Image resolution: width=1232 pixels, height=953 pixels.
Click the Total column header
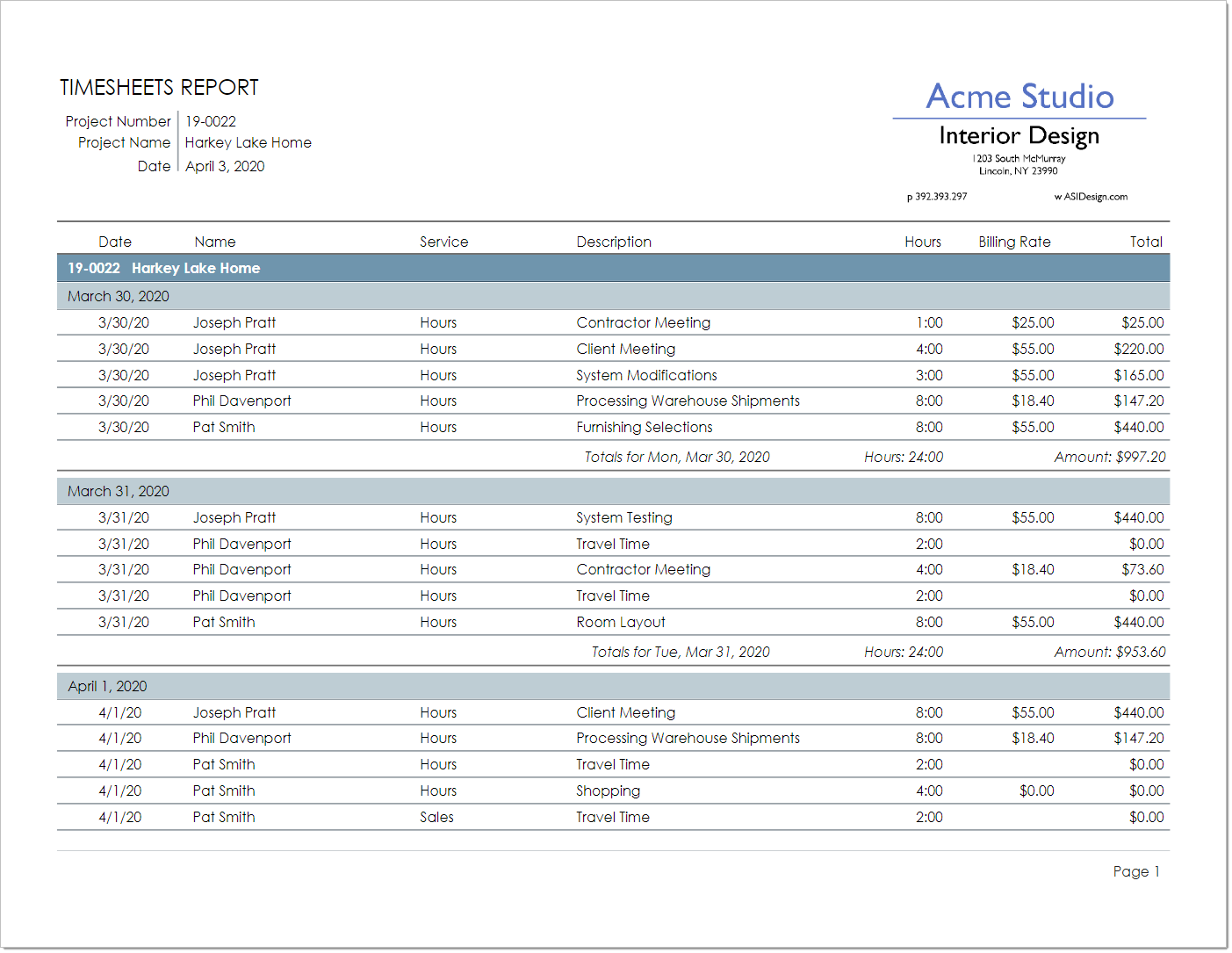click(1146, 242)
